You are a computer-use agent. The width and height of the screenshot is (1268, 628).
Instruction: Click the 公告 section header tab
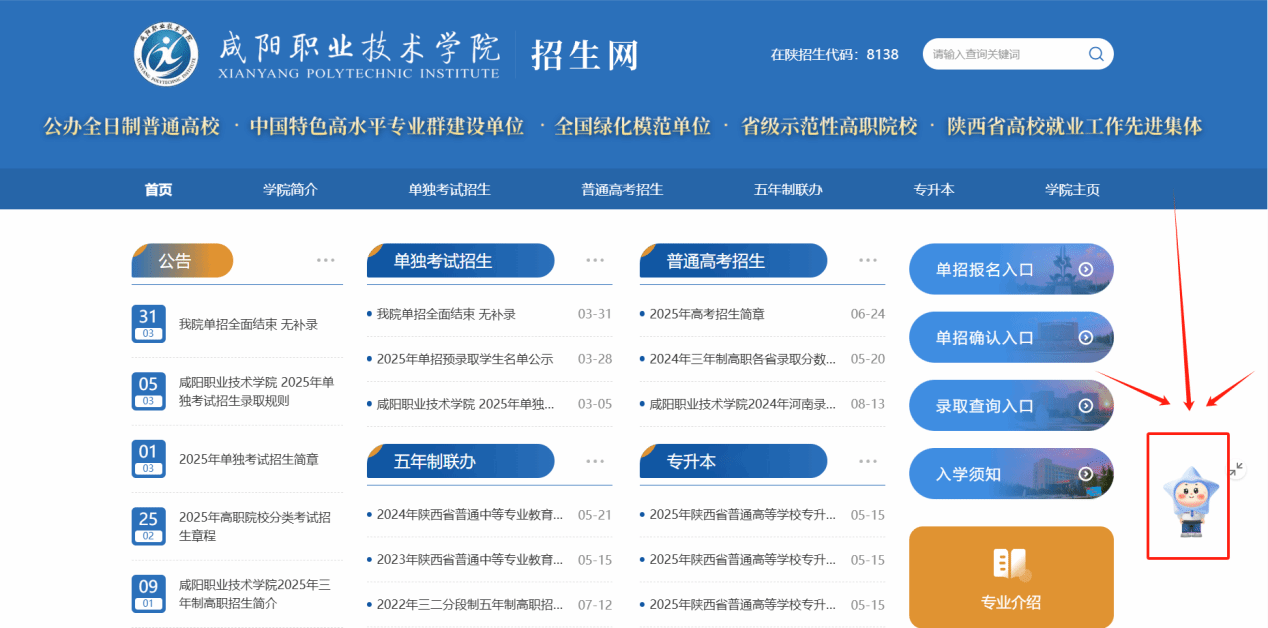(x=182, y=261)
